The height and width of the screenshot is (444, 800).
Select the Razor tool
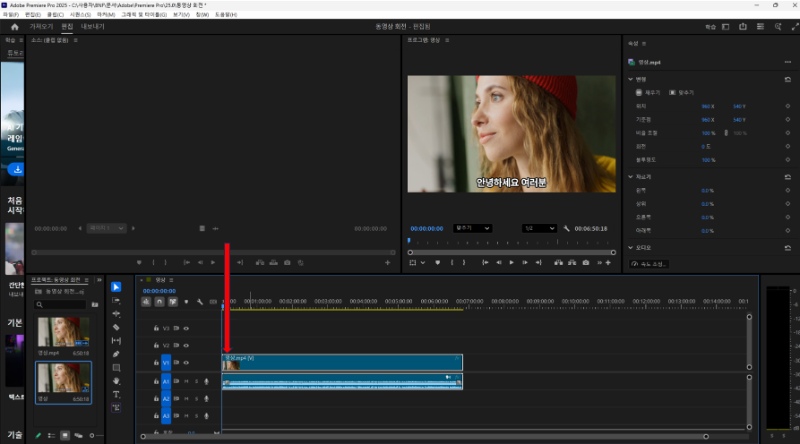[x=116, y=327]
